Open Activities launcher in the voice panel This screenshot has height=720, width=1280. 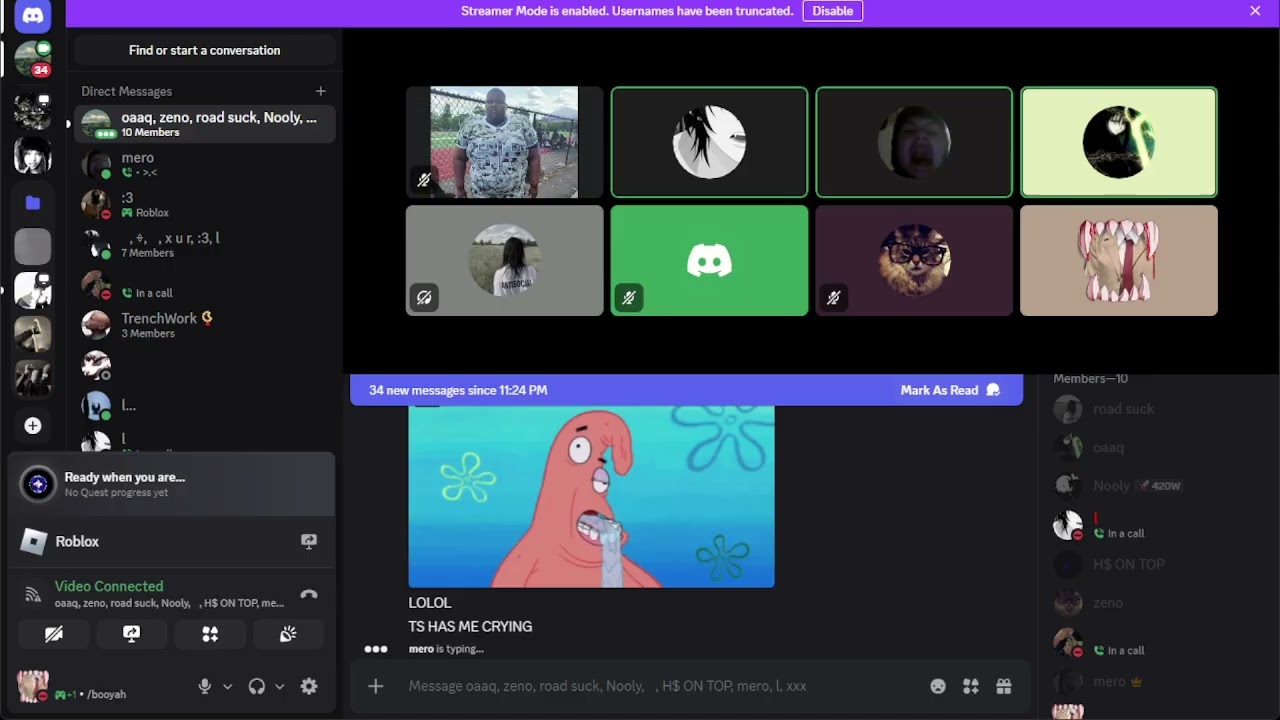pos(210,634)
